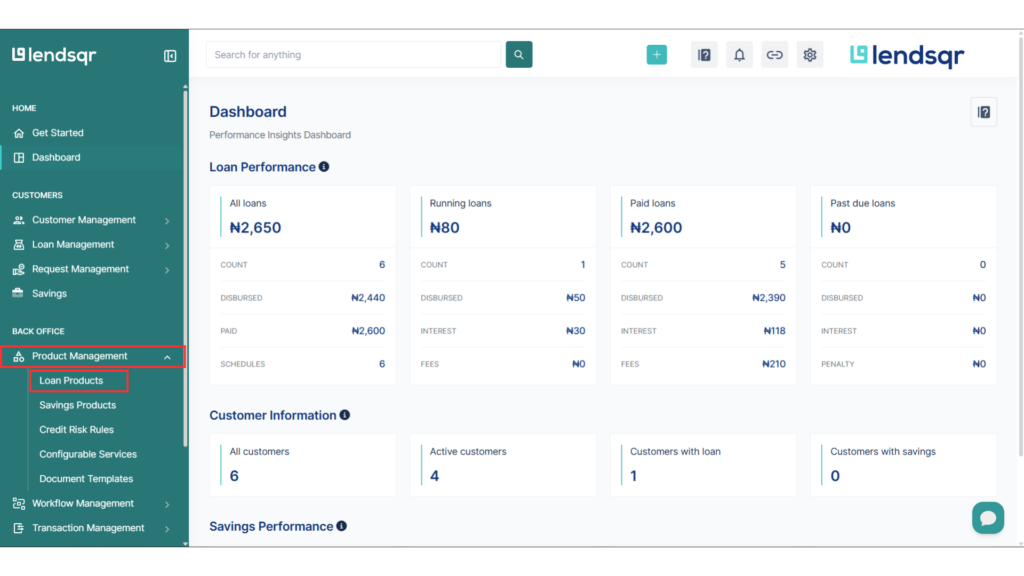Click the Request Management icon
The image size is (1024, 576).
pyautogui.click(x=21, y=268)
